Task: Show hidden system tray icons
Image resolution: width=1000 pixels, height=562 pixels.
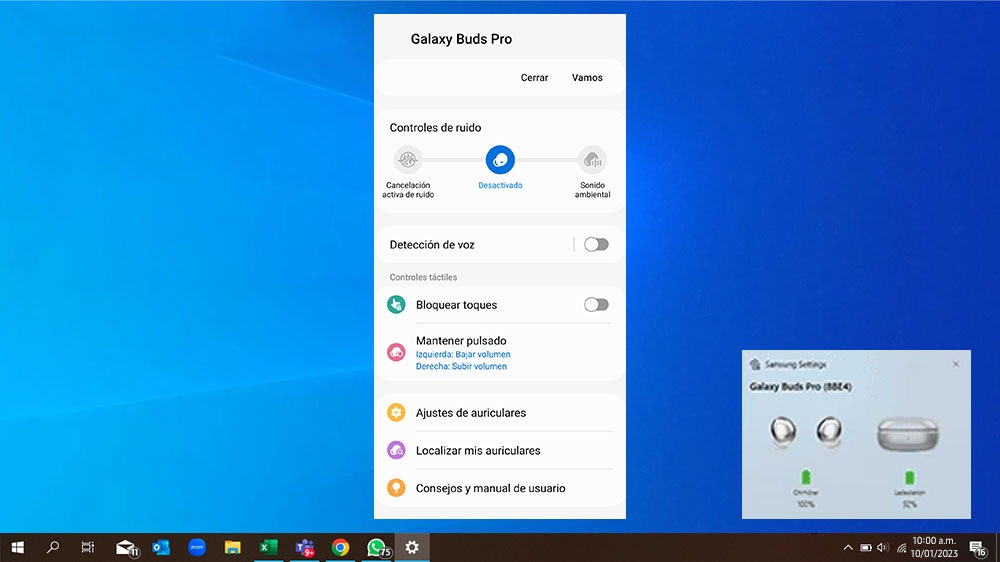Action: click(x=848, y=548)
